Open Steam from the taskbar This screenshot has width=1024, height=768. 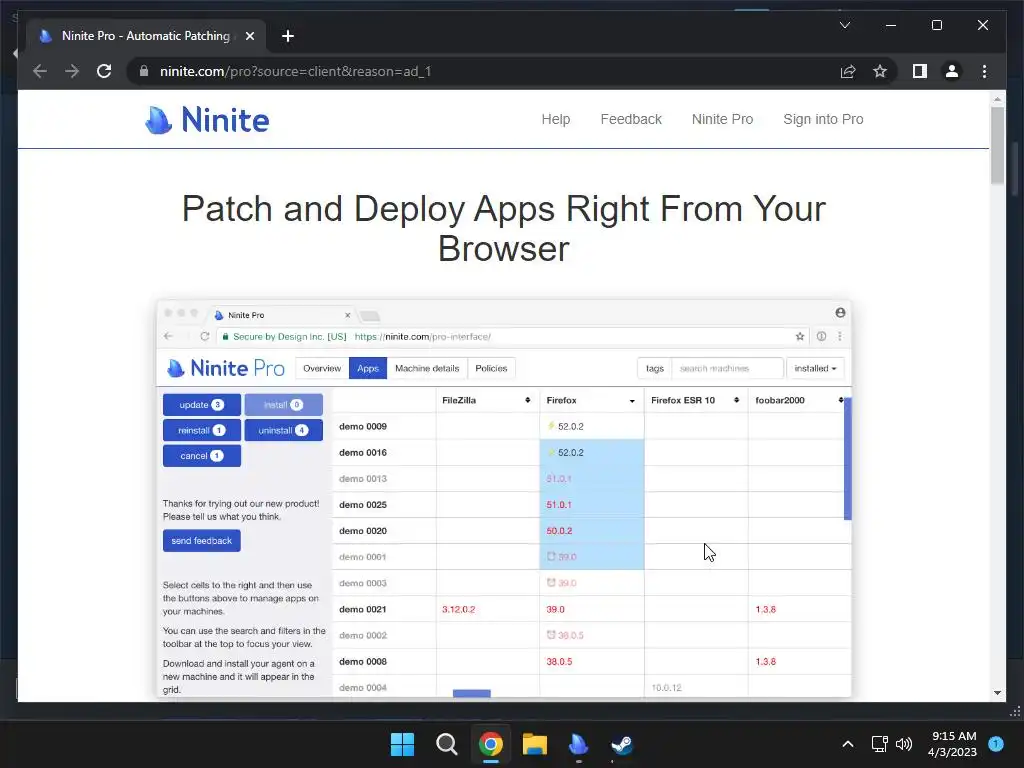point(622,744)
